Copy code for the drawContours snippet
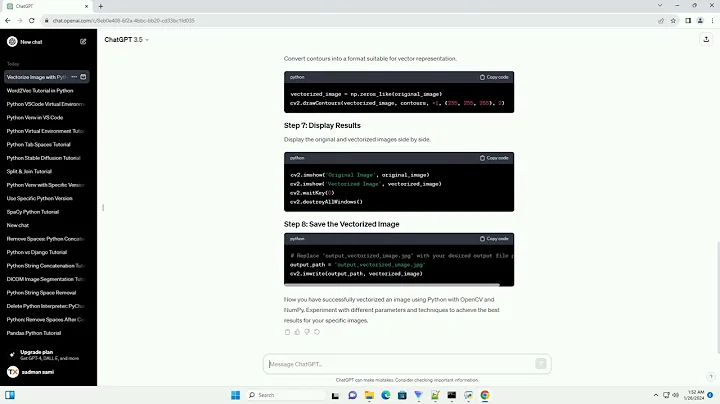 tap(494, 77)
